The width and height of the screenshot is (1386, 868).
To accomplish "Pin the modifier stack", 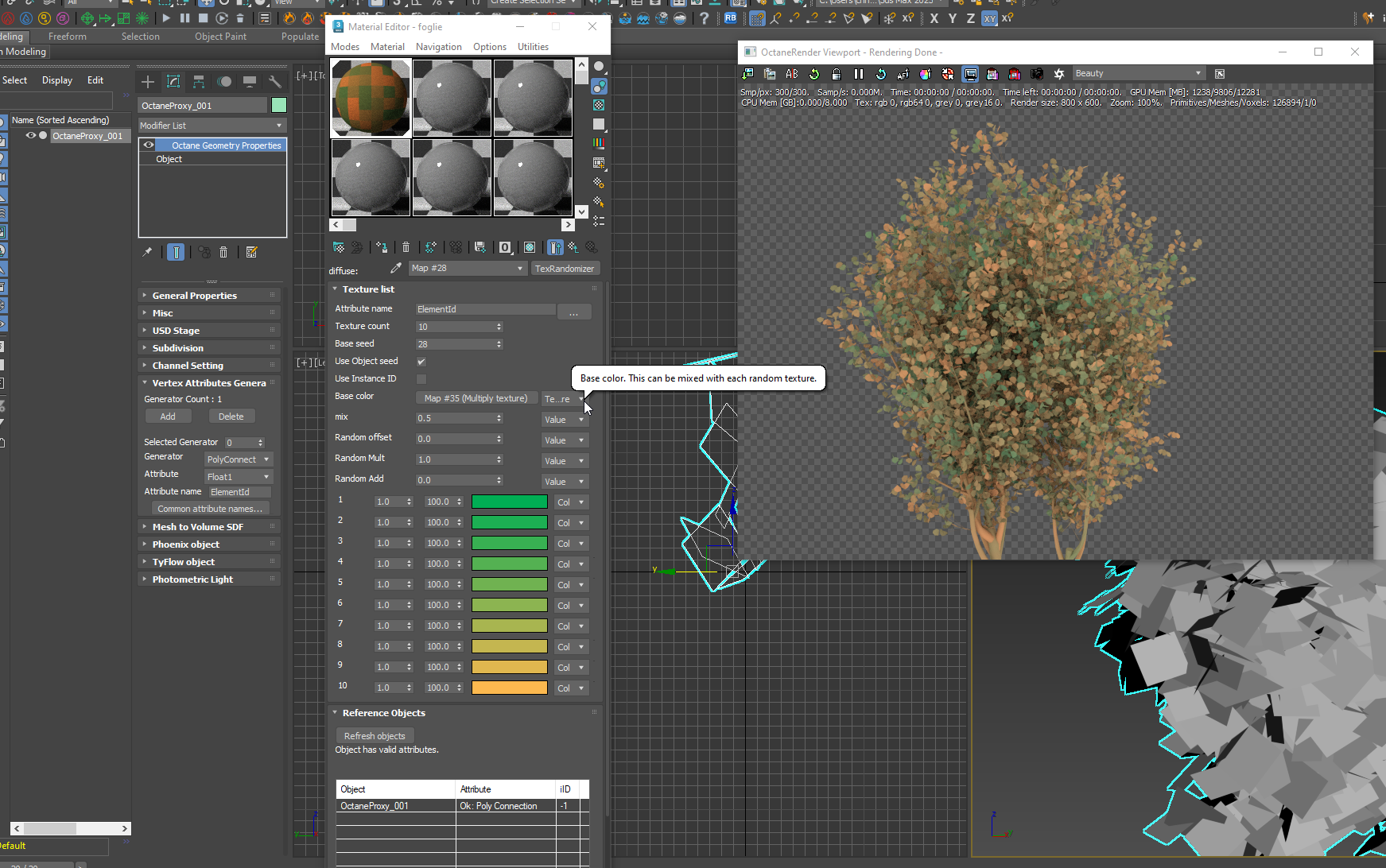I will click(x=147, y=252).
